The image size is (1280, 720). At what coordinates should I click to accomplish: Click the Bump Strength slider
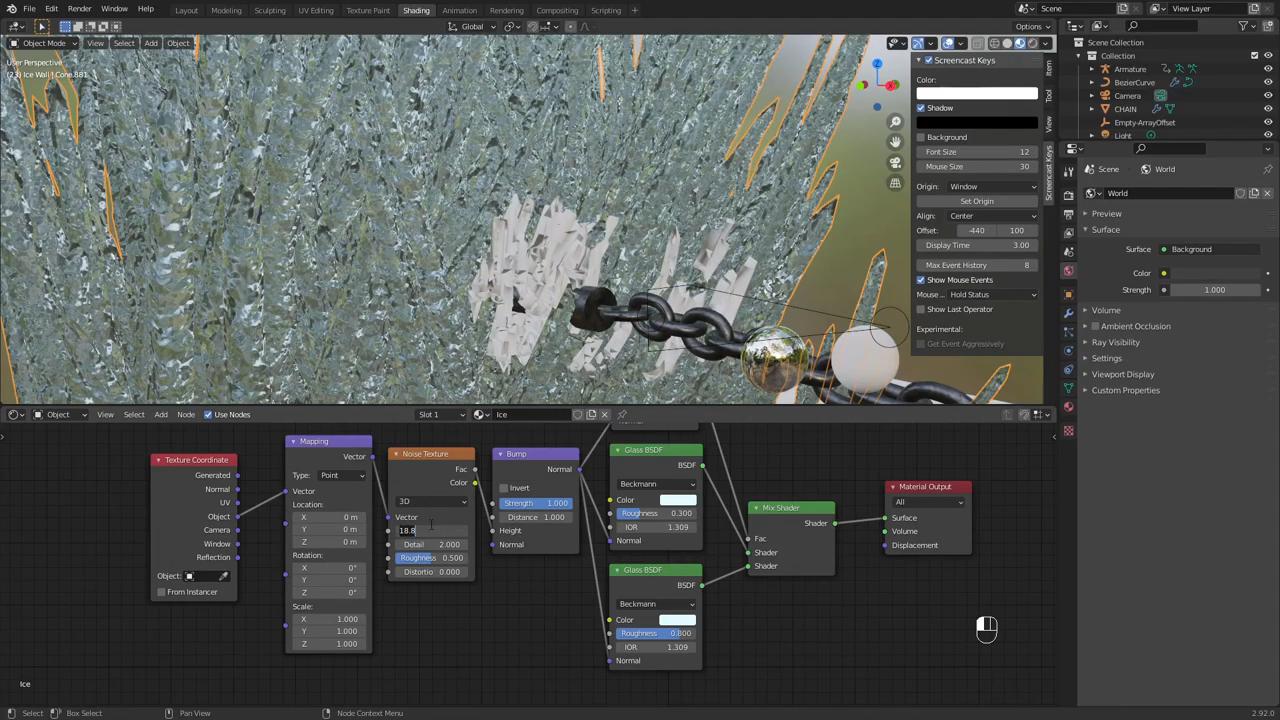pyautogui.click(x=536, y=503)
